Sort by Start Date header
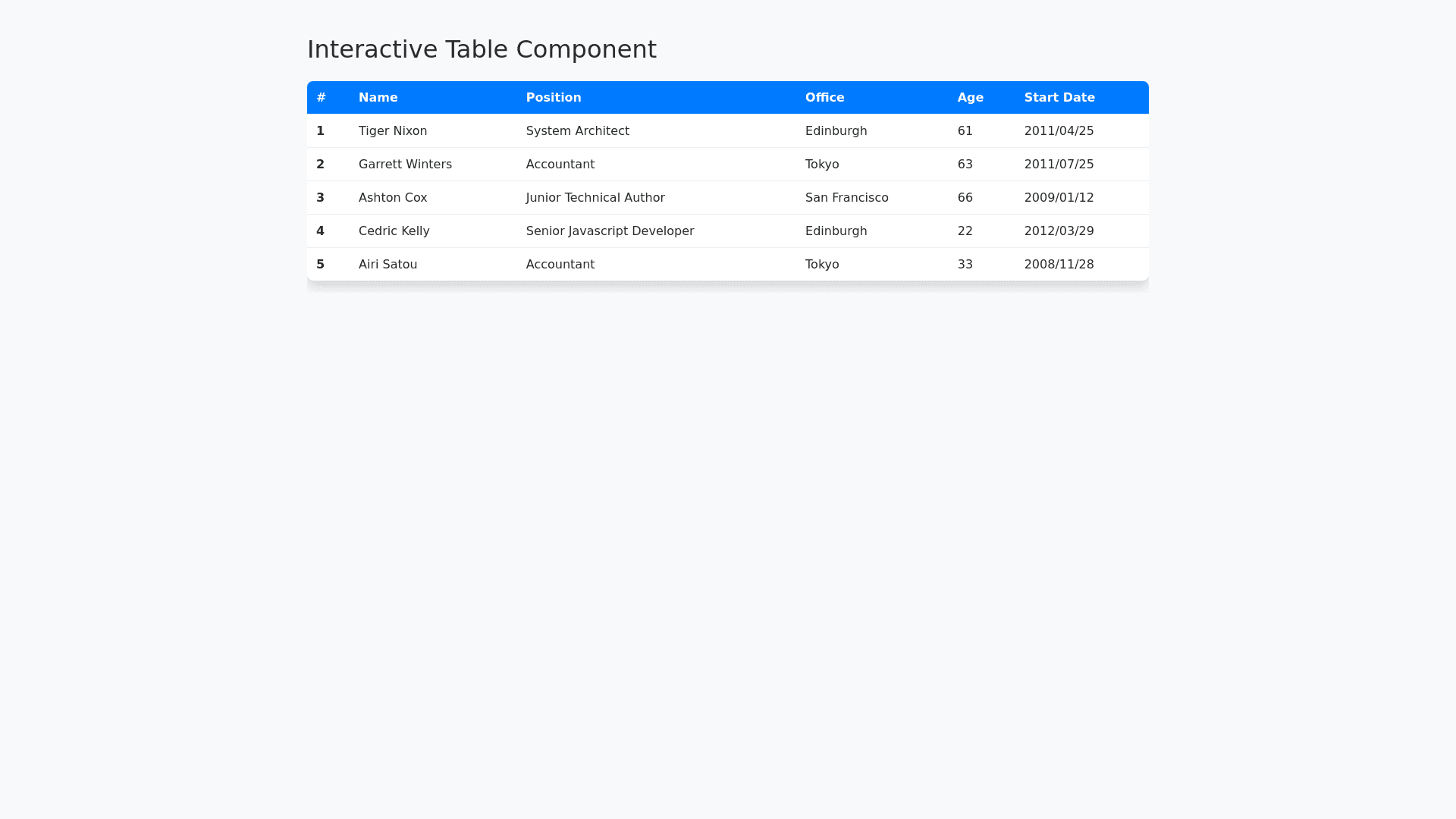This screenshot has width=1456, height=819. click(1059, 97)
